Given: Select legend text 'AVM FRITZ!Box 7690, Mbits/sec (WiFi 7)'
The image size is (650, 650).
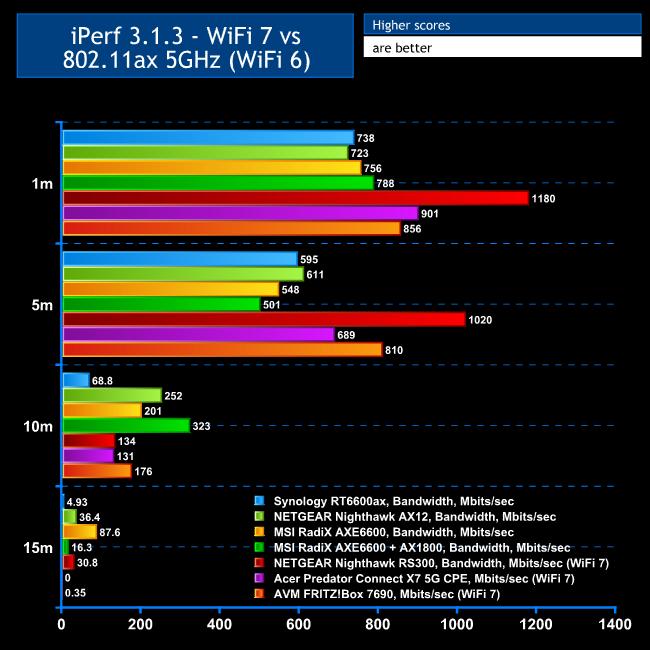Looking at the screenshot, I should [386, 594].
